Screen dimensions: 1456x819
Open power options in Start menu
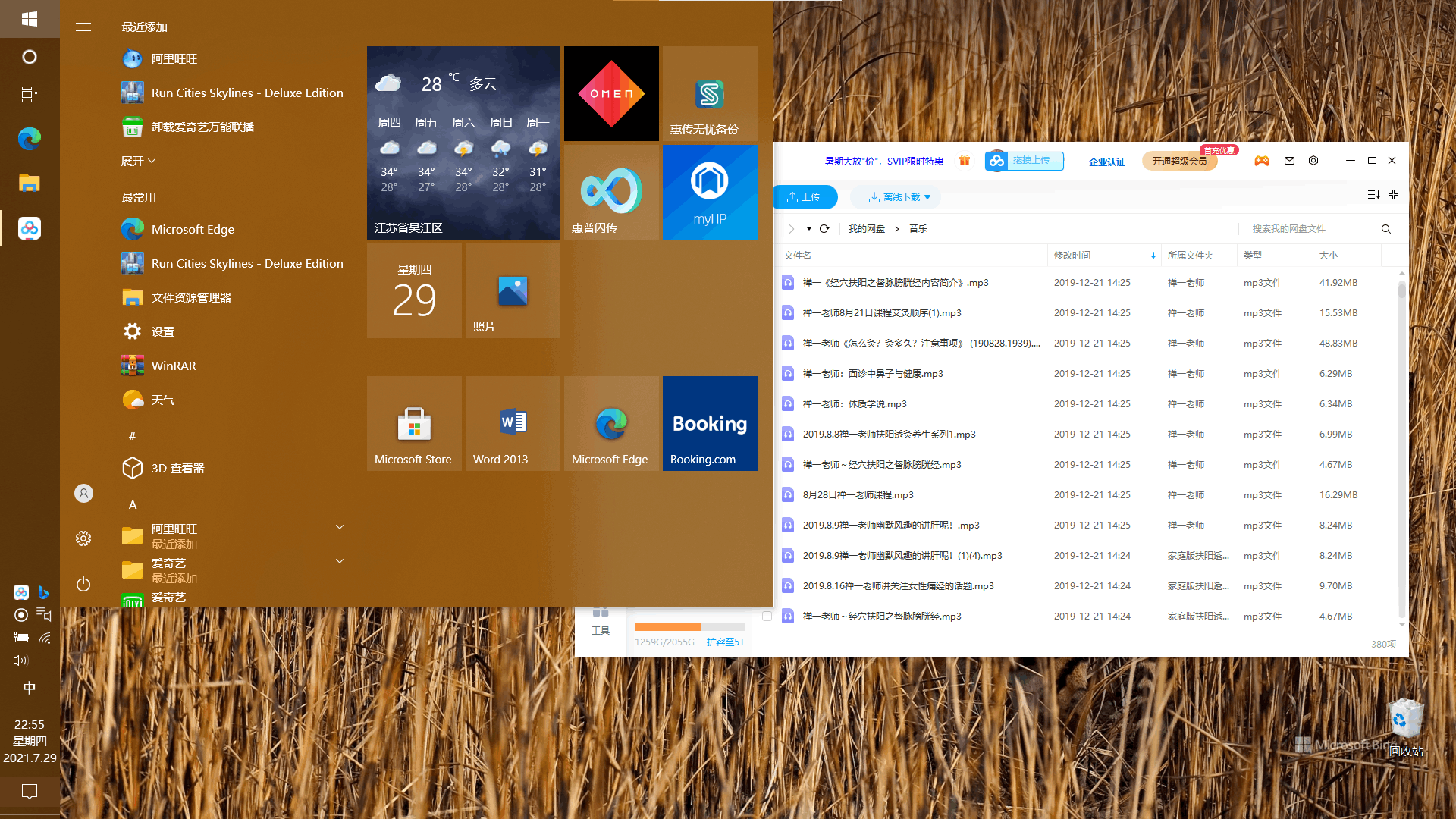tap(83, 584)
